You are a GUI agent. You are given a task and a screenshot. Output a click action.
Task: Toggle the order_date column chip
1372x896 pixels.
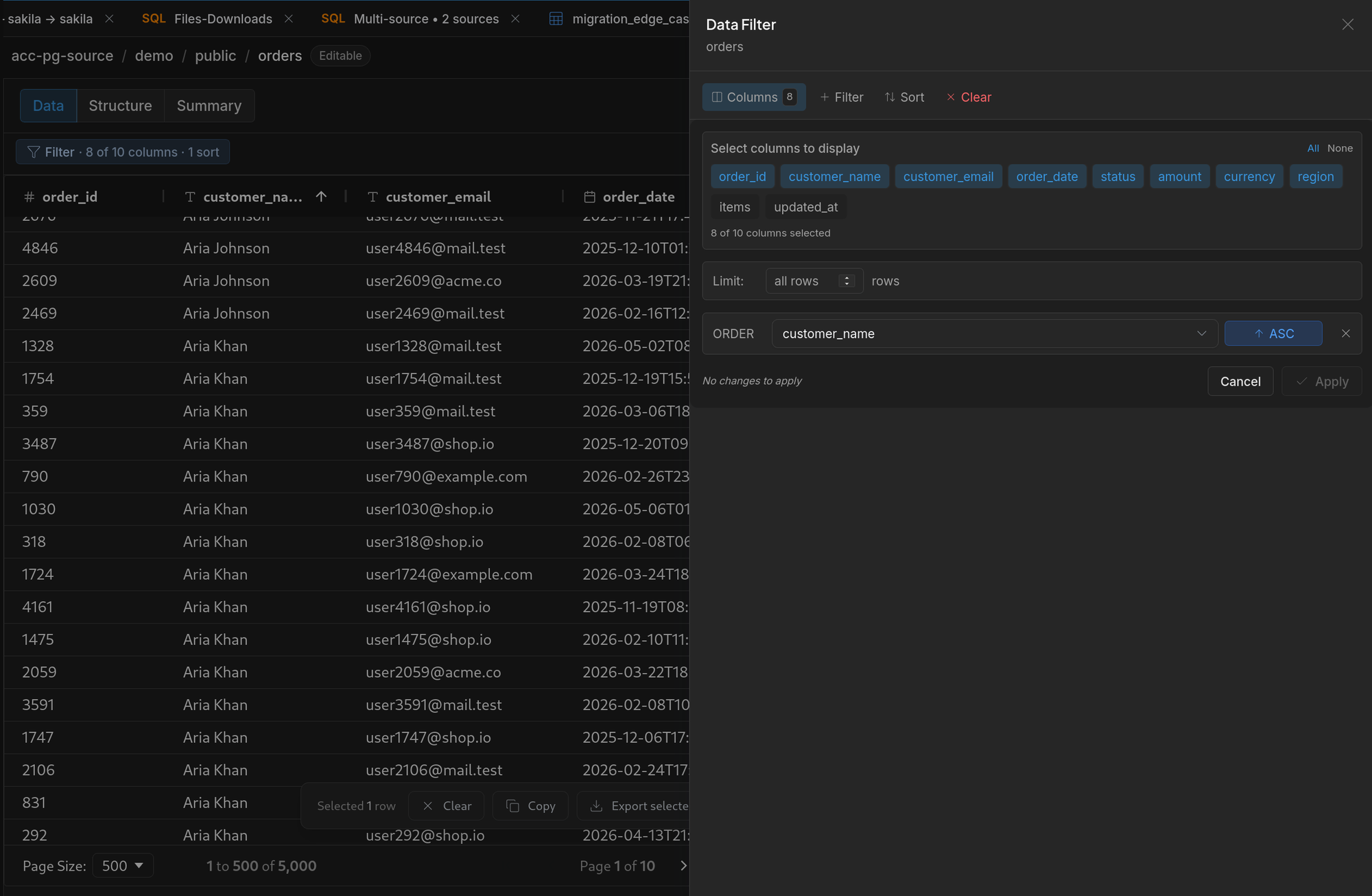[1047, 176]
